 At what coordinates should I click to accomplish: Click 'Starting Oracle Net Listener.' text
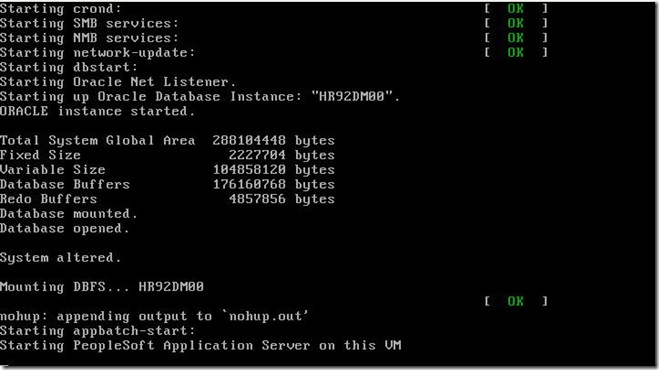(118, 82)
